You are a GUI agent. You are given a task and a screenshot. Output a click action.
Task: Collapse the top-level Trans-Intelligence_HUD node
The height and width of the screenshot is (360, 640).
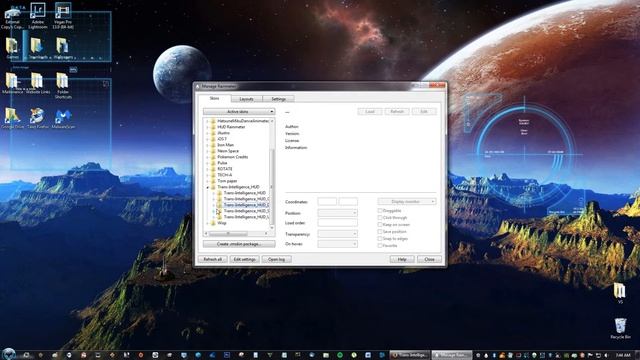[x=207, y=187]
